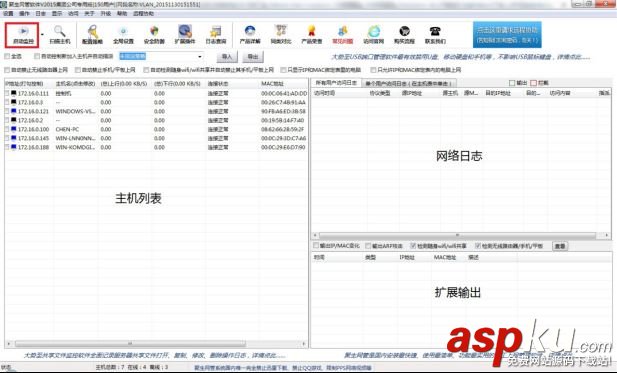
Task: Check row checkbox for 172.16.0.3
Action: (7, 102)
